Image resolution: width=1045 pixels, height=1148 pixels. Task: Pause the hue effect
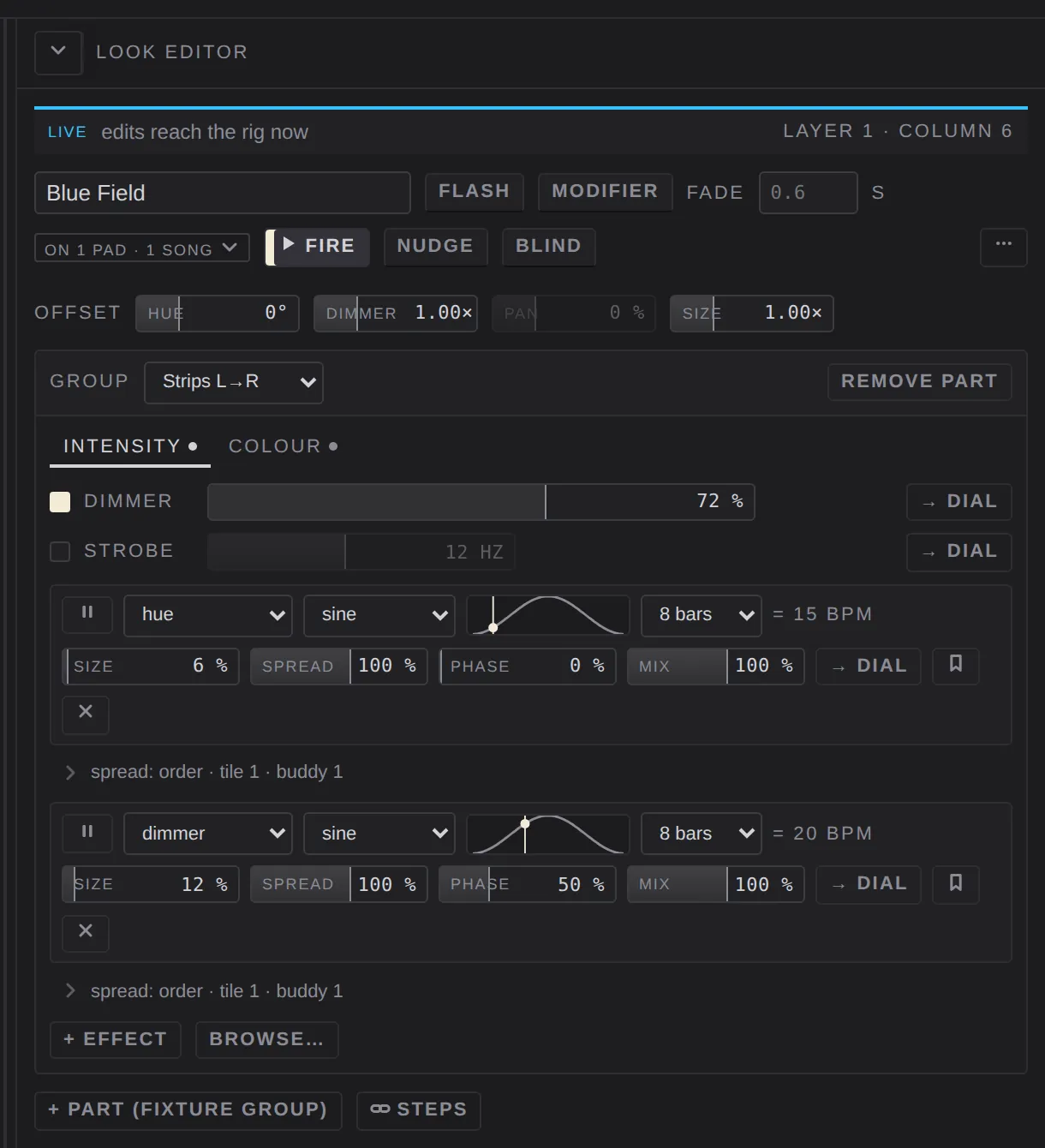87,614
